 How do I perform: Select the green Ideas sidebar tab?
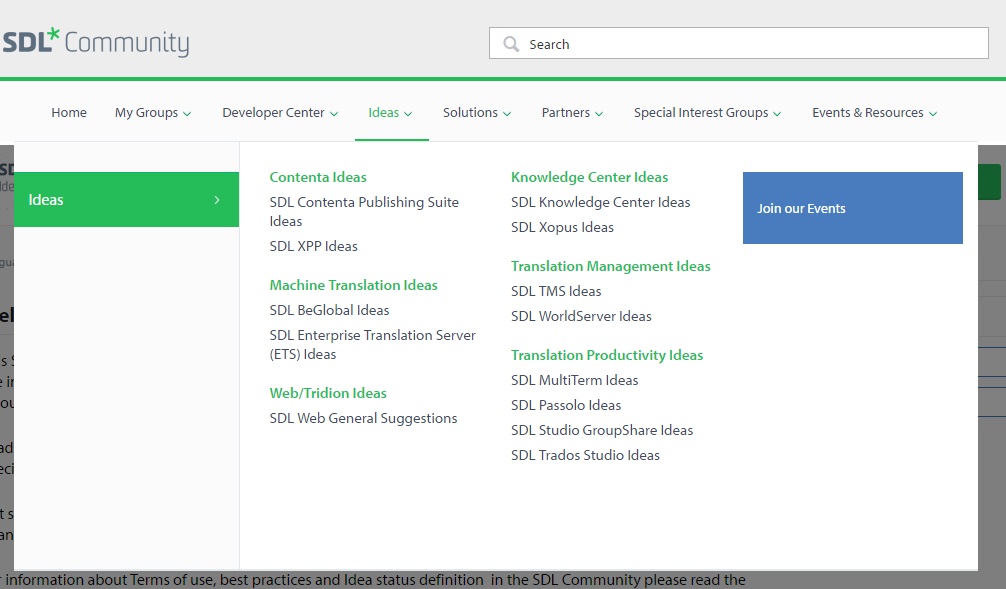coord(126,200)
